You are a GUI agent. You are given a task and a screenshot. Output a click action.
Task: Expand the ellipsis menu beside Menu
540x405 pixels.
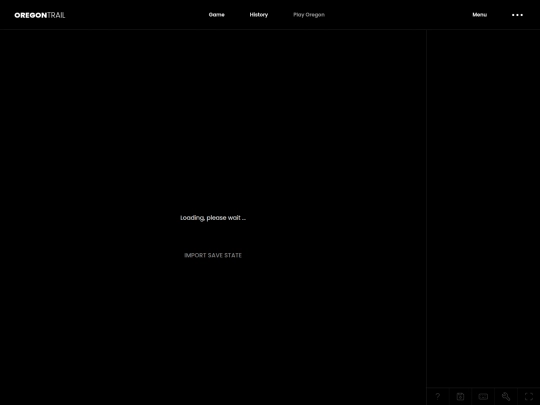(517, 15)
